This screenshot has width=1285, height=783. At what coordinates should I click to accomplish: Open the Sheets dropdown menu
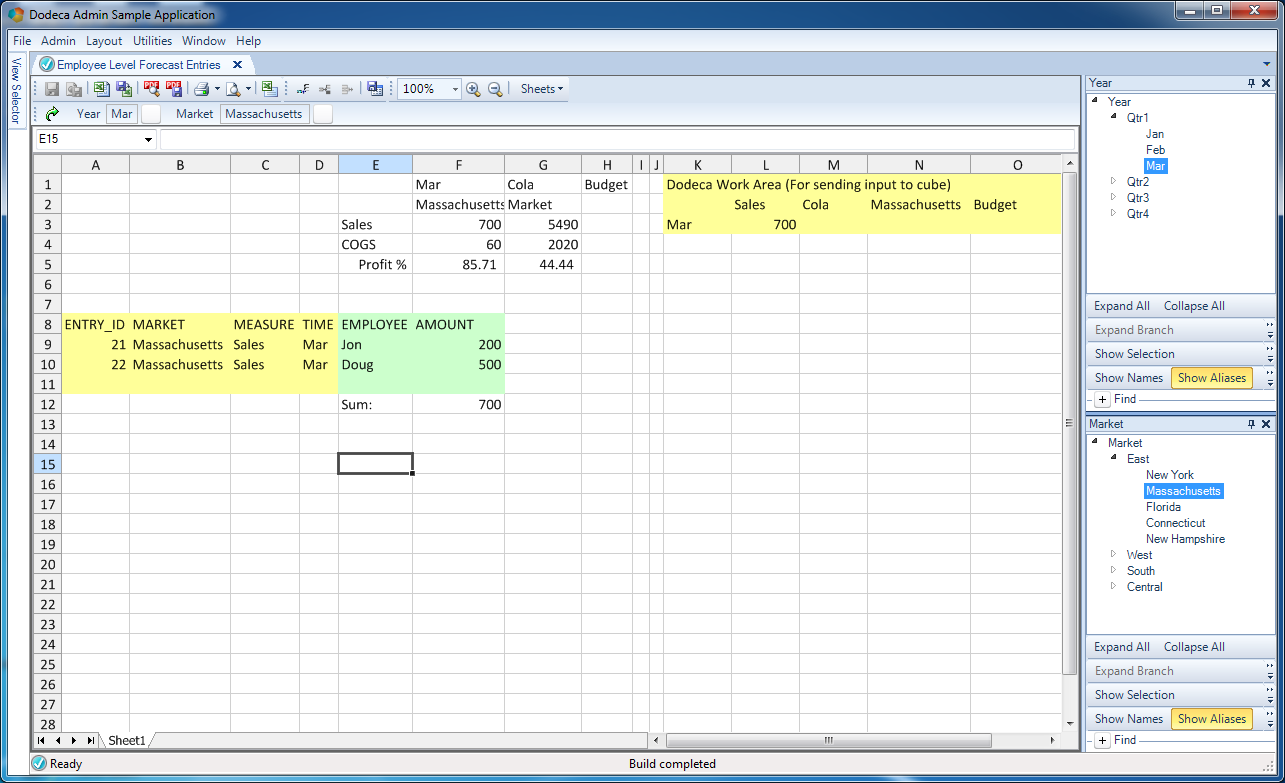(542, 89)
